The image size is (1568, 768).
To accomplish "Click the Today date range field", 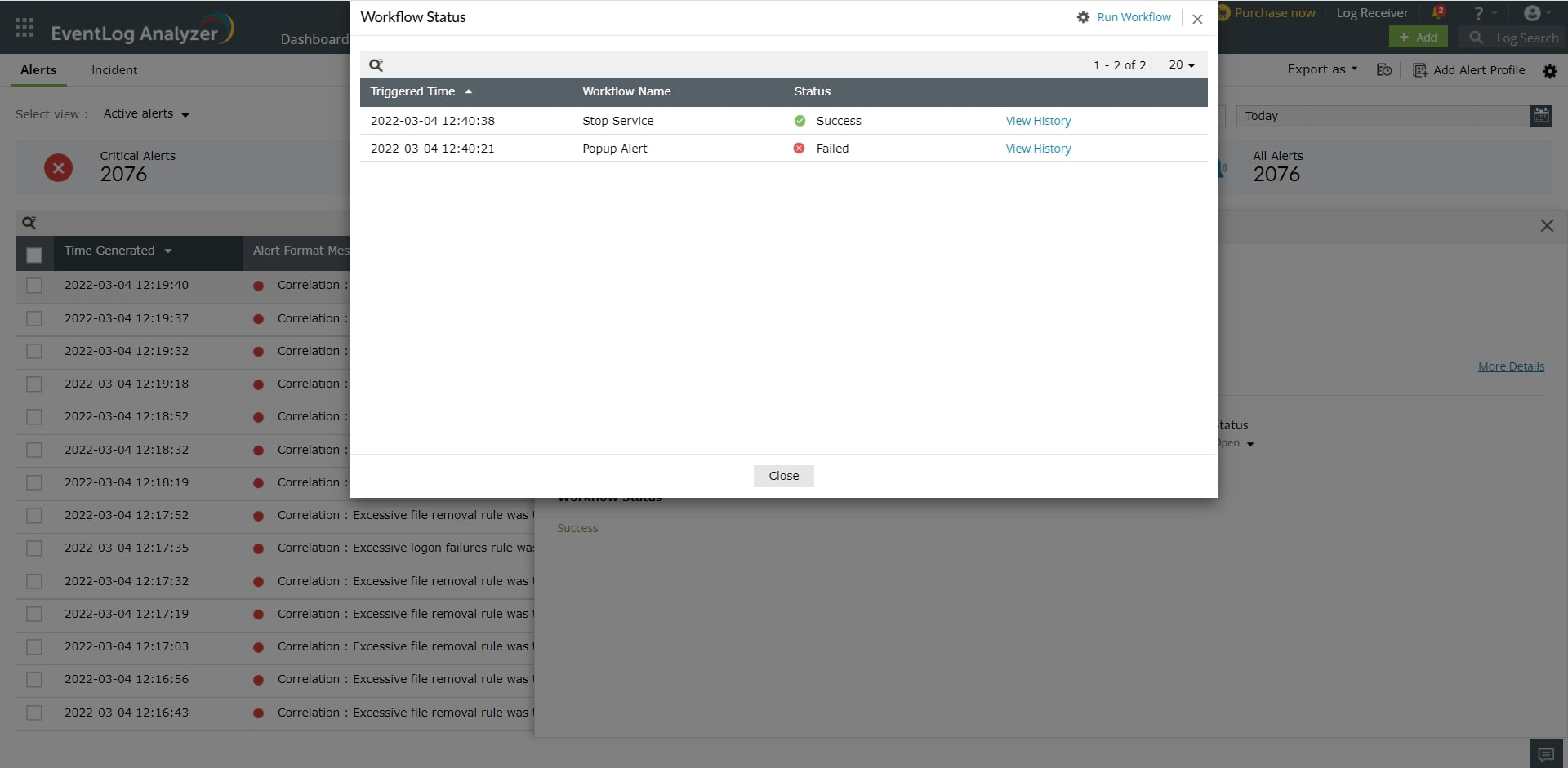I will click(1383, 116).
